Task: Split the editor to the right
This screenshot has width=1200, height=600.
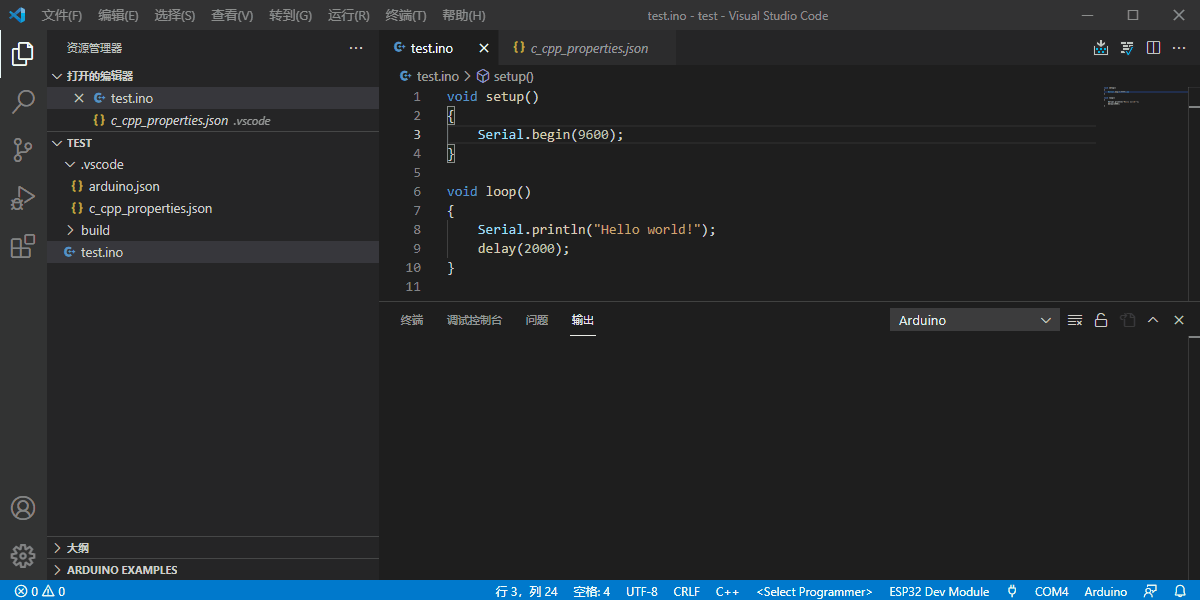Action: point(1153,48)
